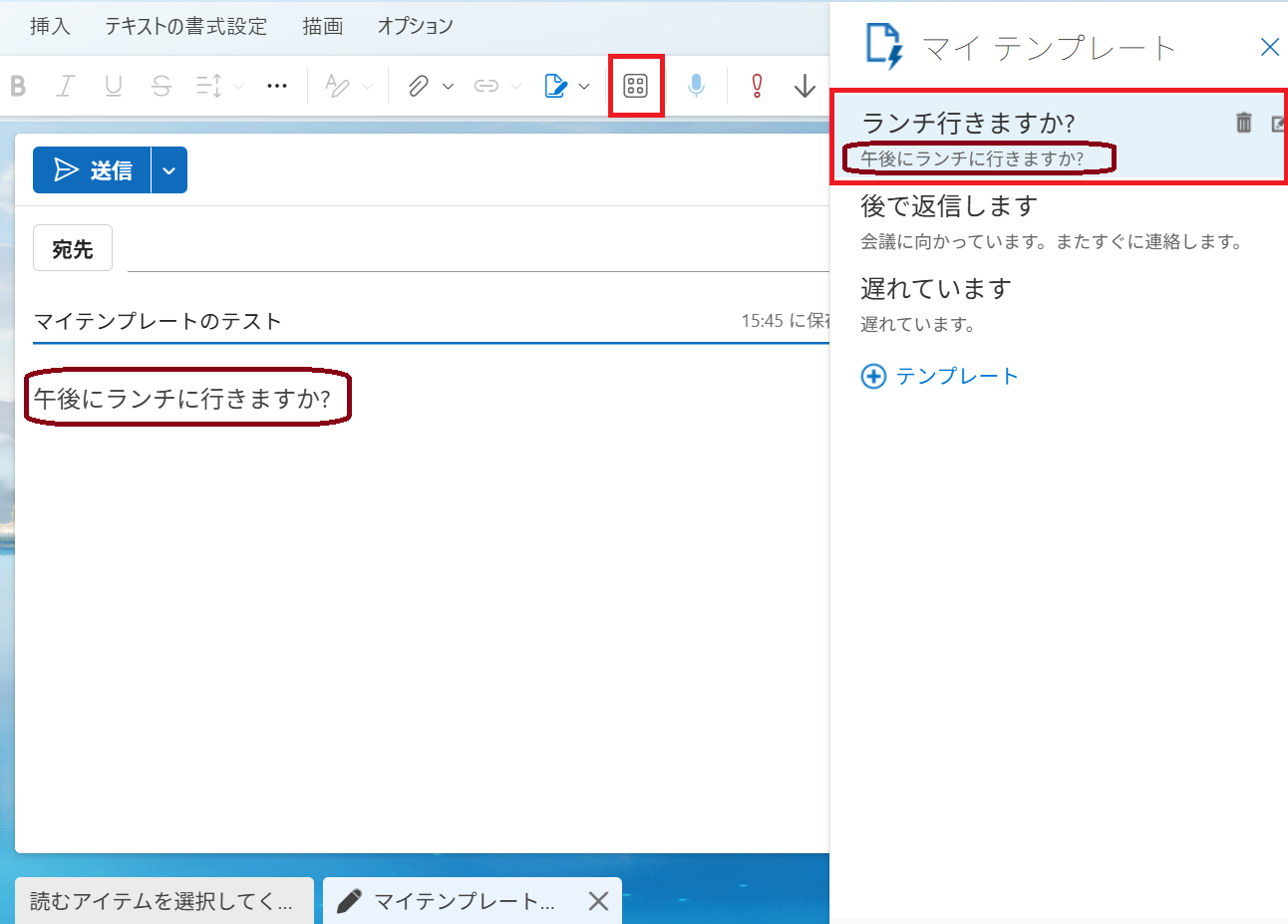Image resolution: width=1288 pixels, height=924 pixels.
Task: Click the signature icon
Action: 556,86
